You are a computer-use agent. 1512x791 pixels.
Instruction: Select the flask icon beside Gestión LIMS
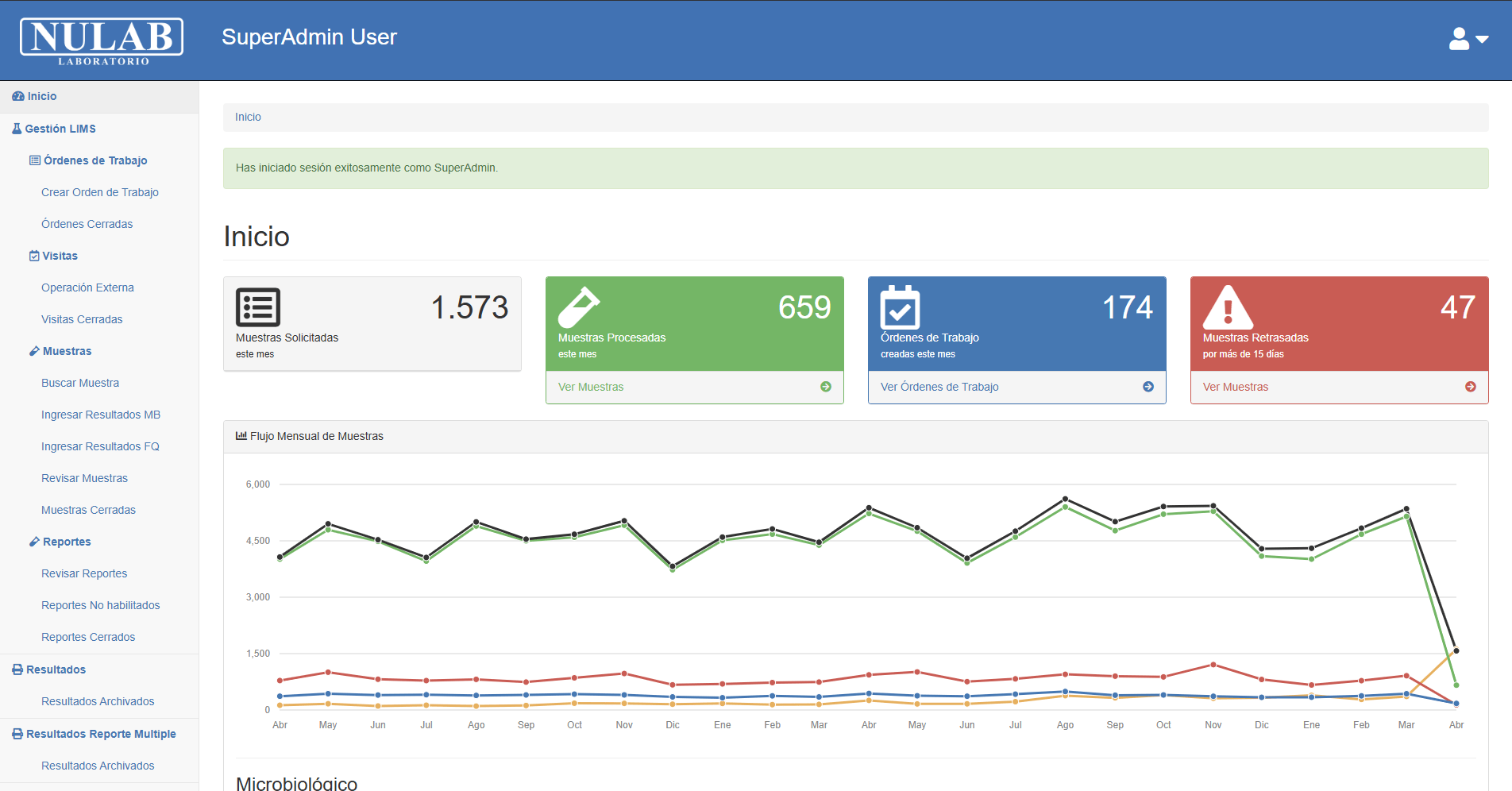pos(17,128)
